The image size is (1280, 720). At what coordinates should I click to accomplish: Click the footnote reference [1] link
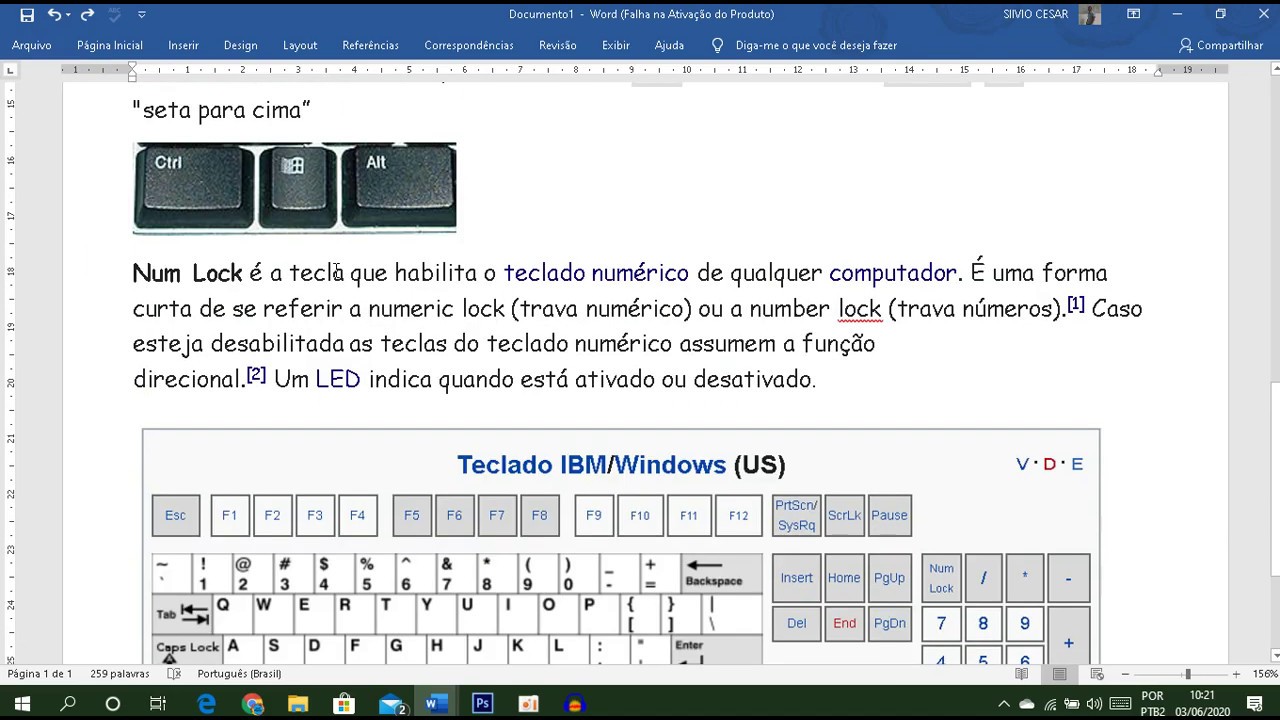pos(1076,305)
